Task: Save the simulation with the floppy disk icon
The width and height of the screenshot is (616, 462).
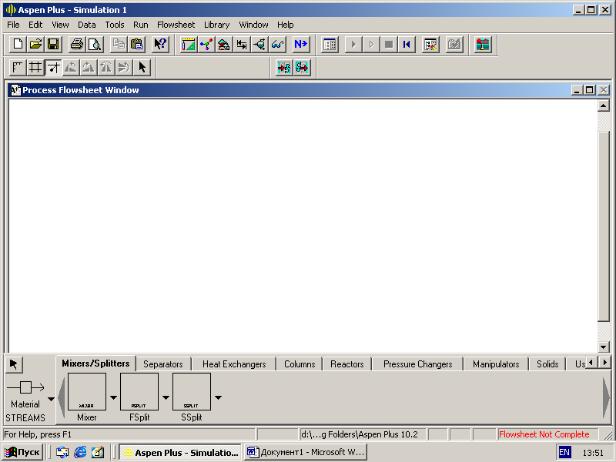Action: click(x=53, y=44)
